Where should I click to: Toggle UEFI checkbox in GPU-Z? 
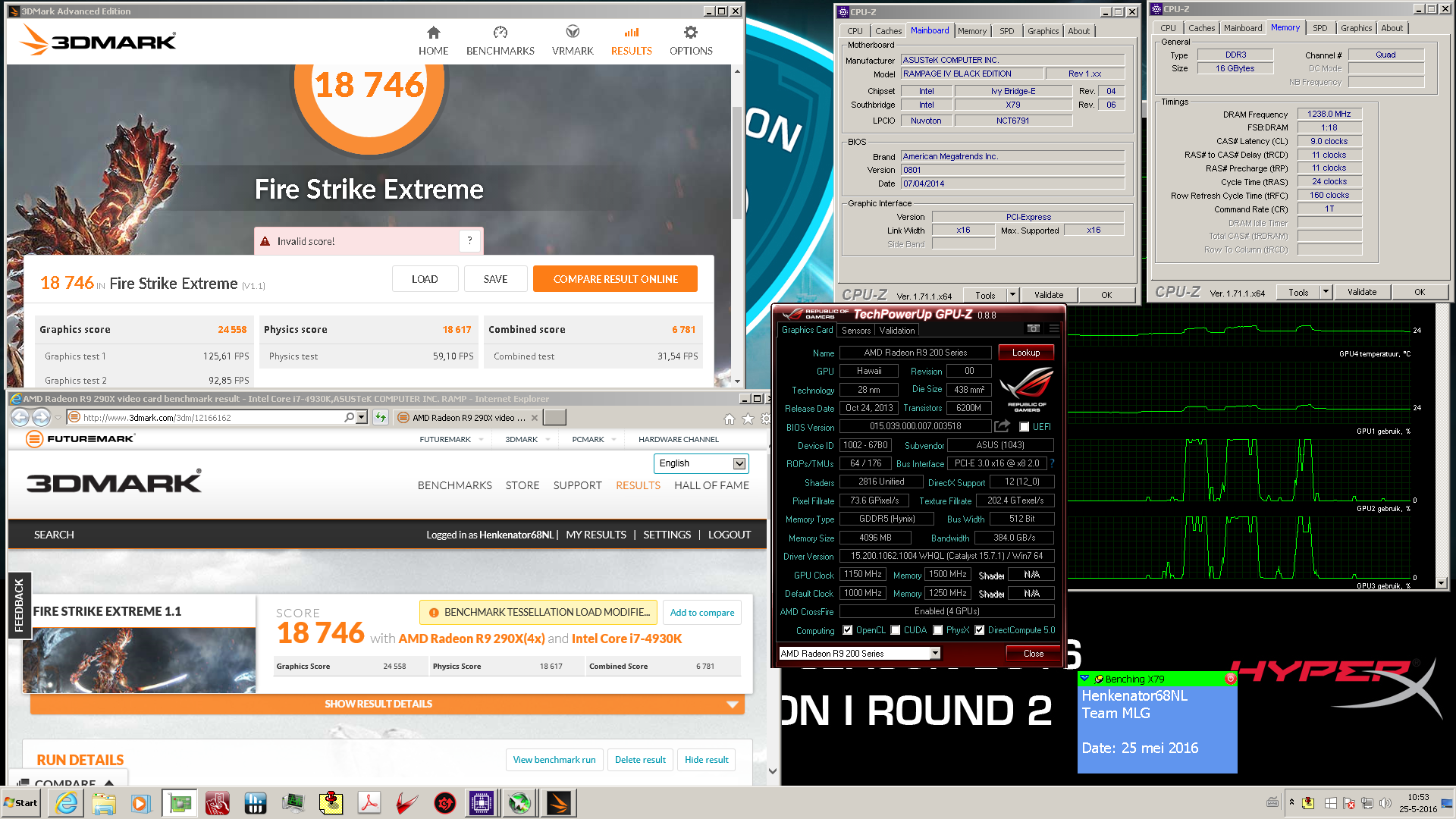[1025, 426]
